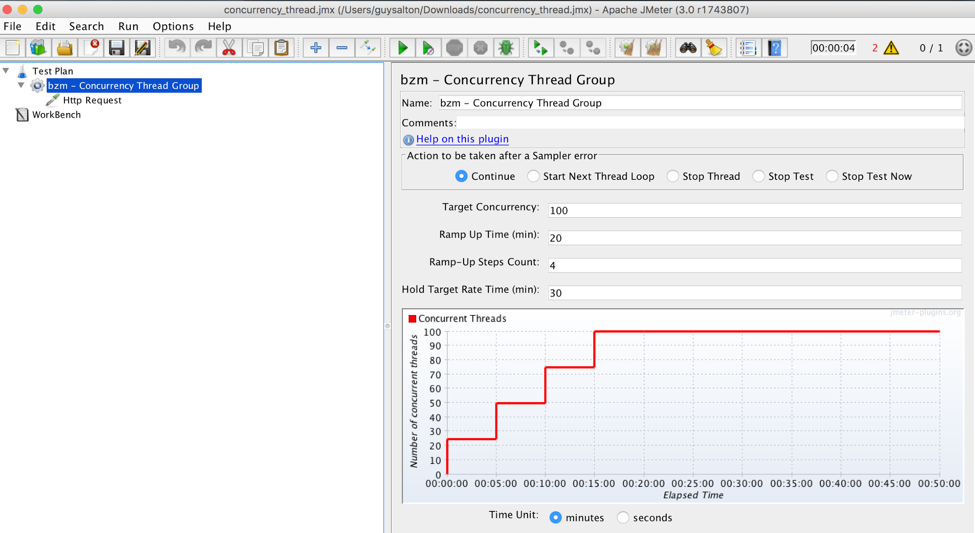Image resolution: width=975 pixels, height=533 pixels.
Task: Open the Help on this plugin link
Action: [462, 139]
